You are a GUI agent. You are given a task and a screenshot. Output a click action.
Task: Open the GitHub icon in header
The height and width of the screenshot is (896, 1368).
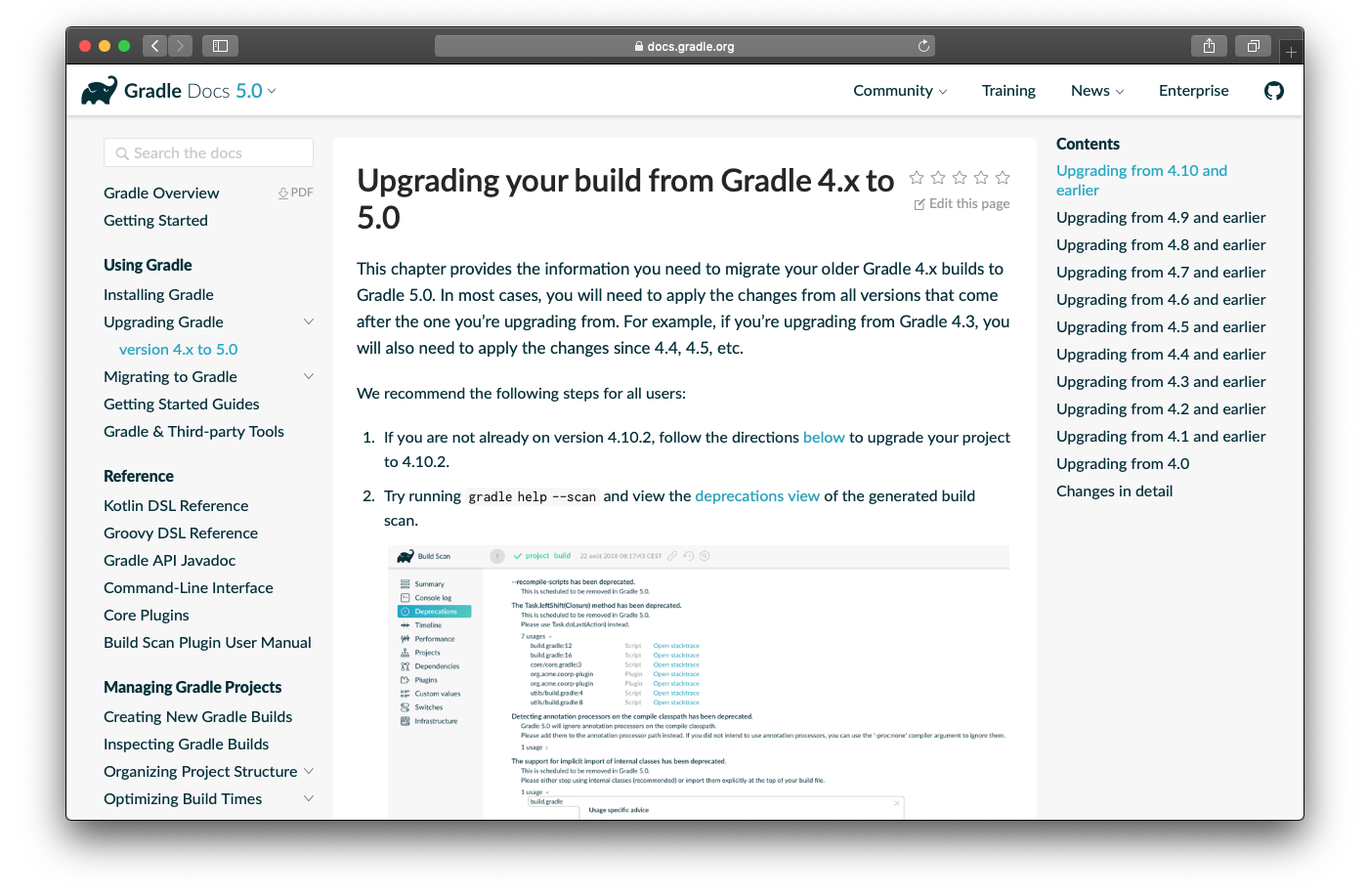[1273, 91]
